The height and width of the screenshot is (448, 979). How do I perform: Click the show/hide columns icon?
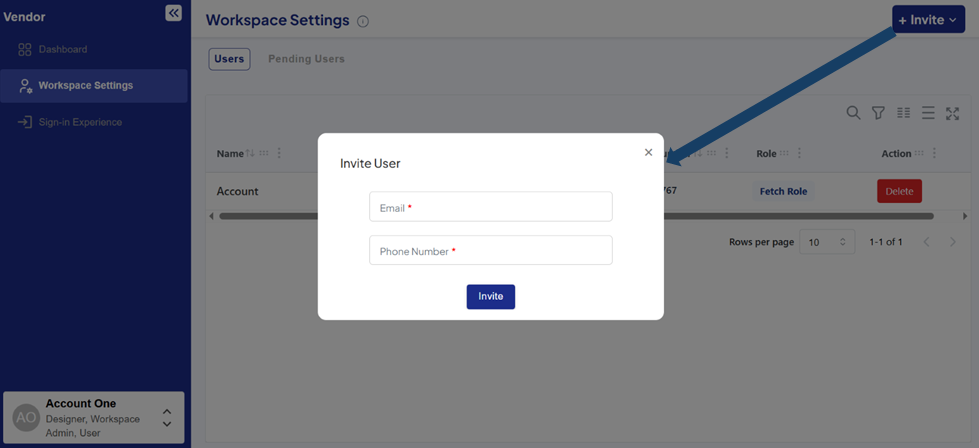tap(903, 113)
